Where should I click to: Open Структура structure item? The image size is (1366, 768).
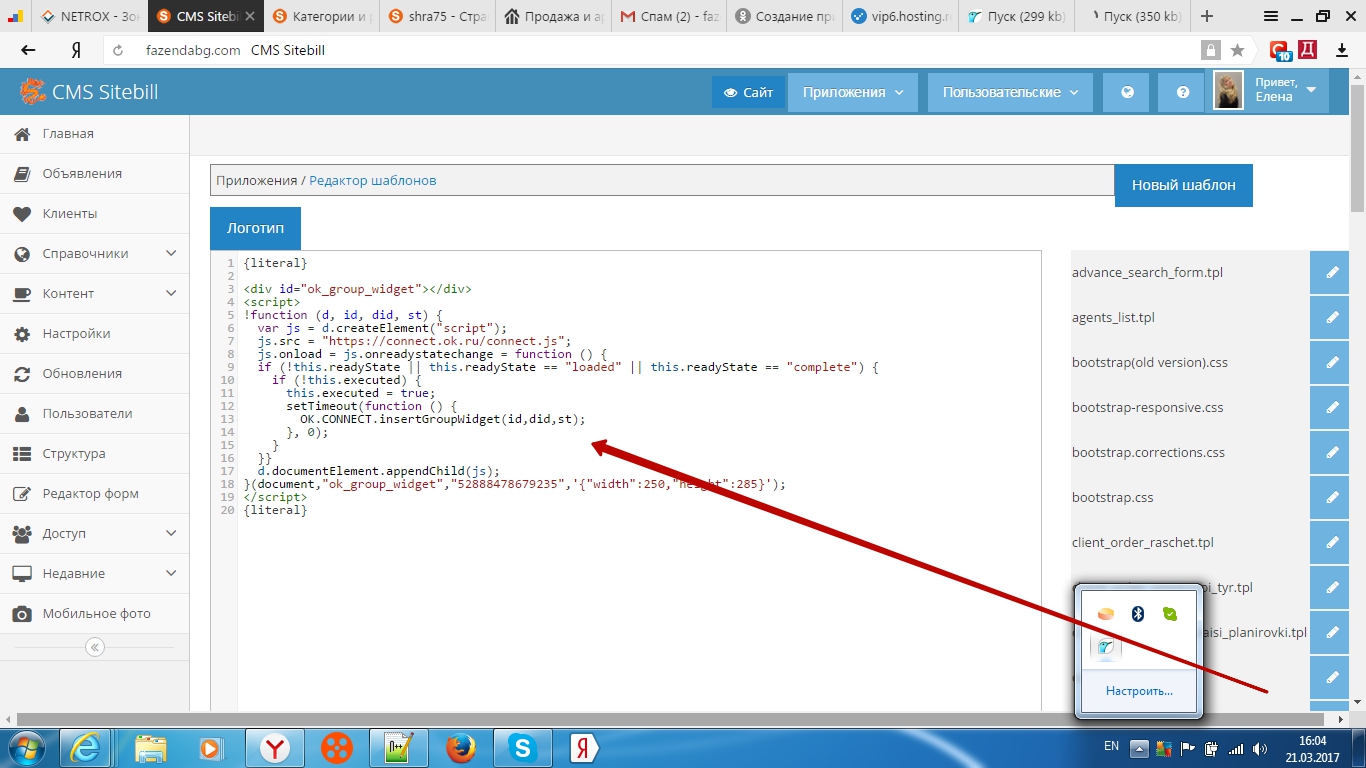point(94,454)
